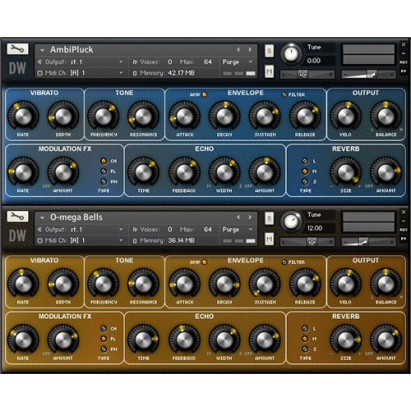
Task: Select CH modulation type in AmbiPluck
Action: 104,161
